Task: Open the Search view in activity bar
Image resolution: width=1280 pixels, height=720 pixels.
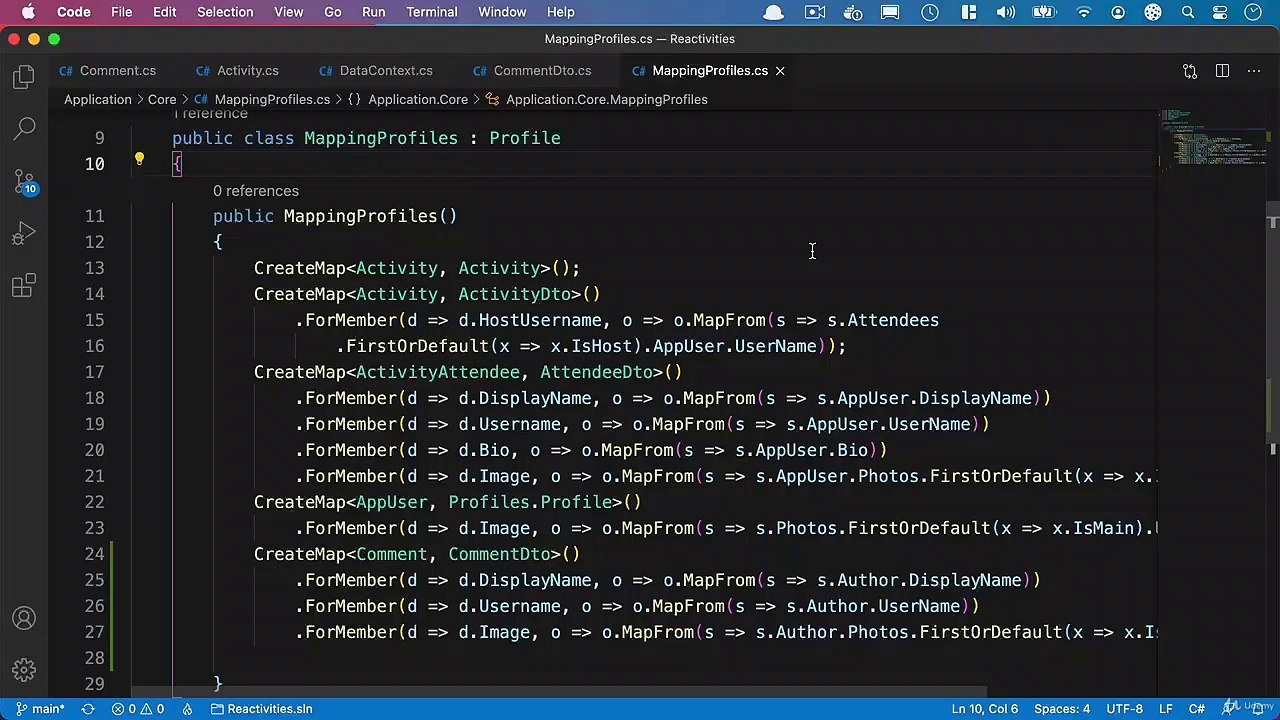Action: [24, 128]
